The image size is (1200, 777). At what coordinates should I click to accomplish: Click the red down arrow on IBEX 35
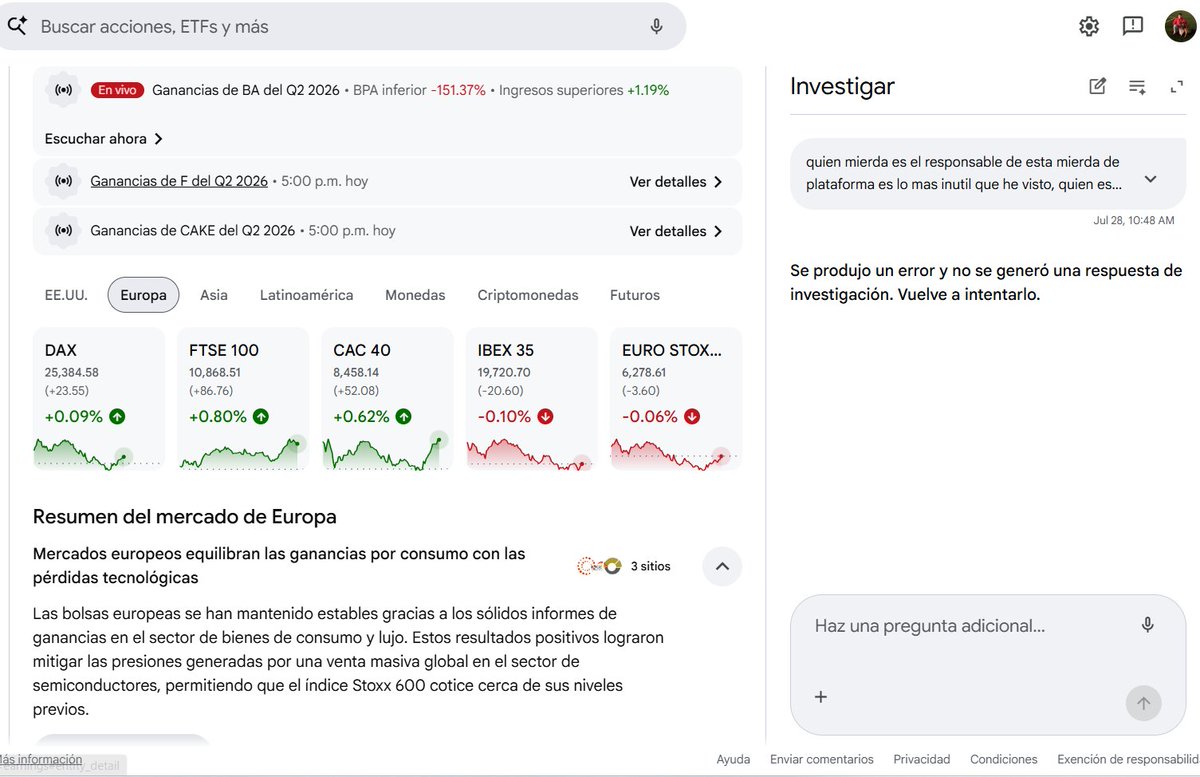point(545,417)
